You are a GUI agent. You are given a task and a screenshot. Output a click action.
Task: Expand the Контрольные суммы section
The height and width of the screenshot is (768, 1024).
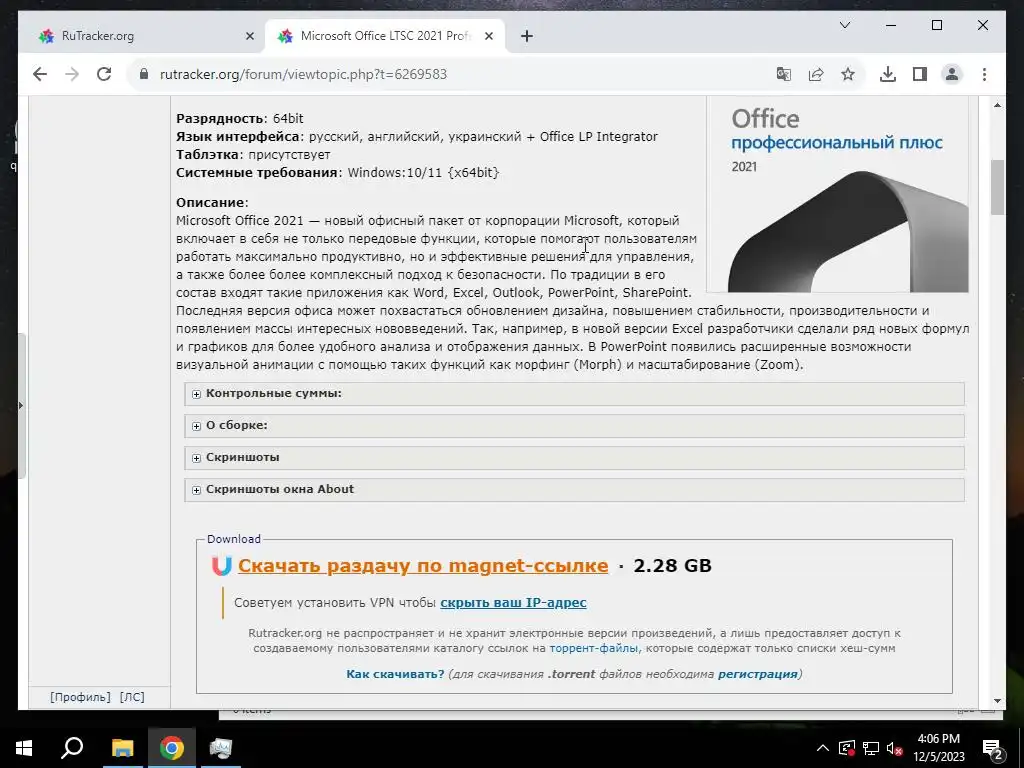click(x=575, y=394)
